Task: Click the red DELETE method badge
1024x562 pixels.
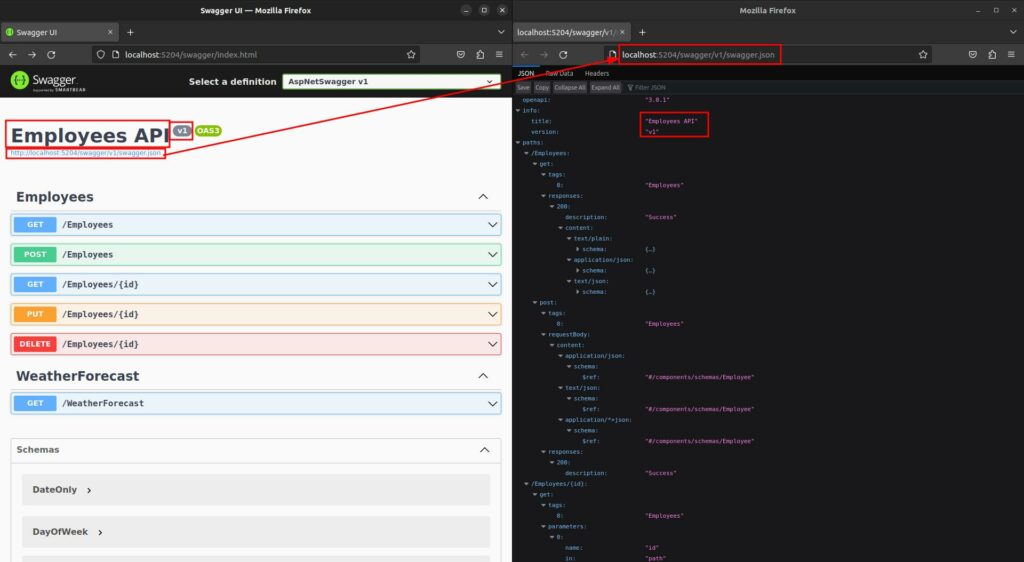Action: click(x=35, y=344)
